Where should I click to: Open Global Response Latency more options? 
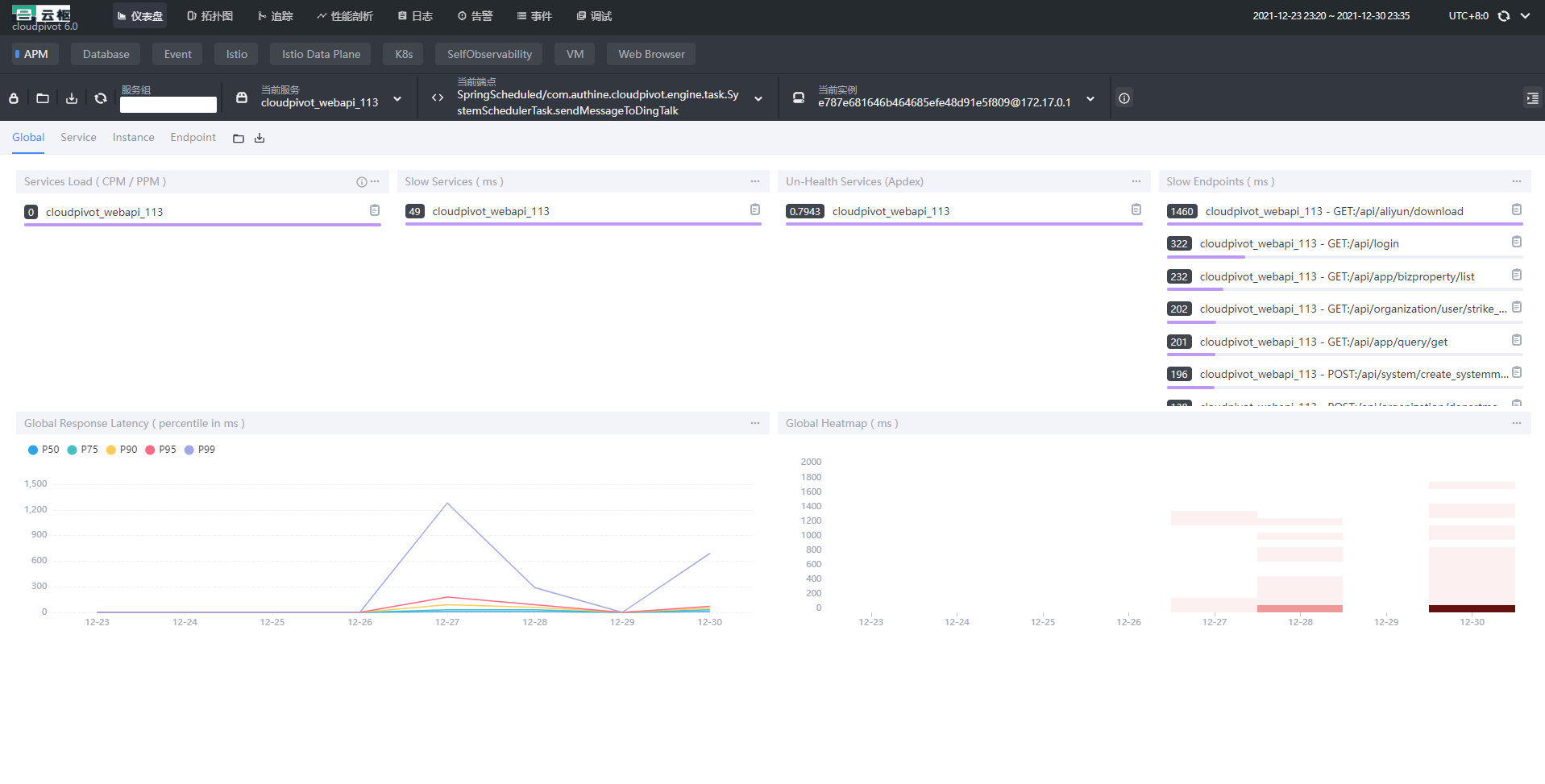(755, 423)
